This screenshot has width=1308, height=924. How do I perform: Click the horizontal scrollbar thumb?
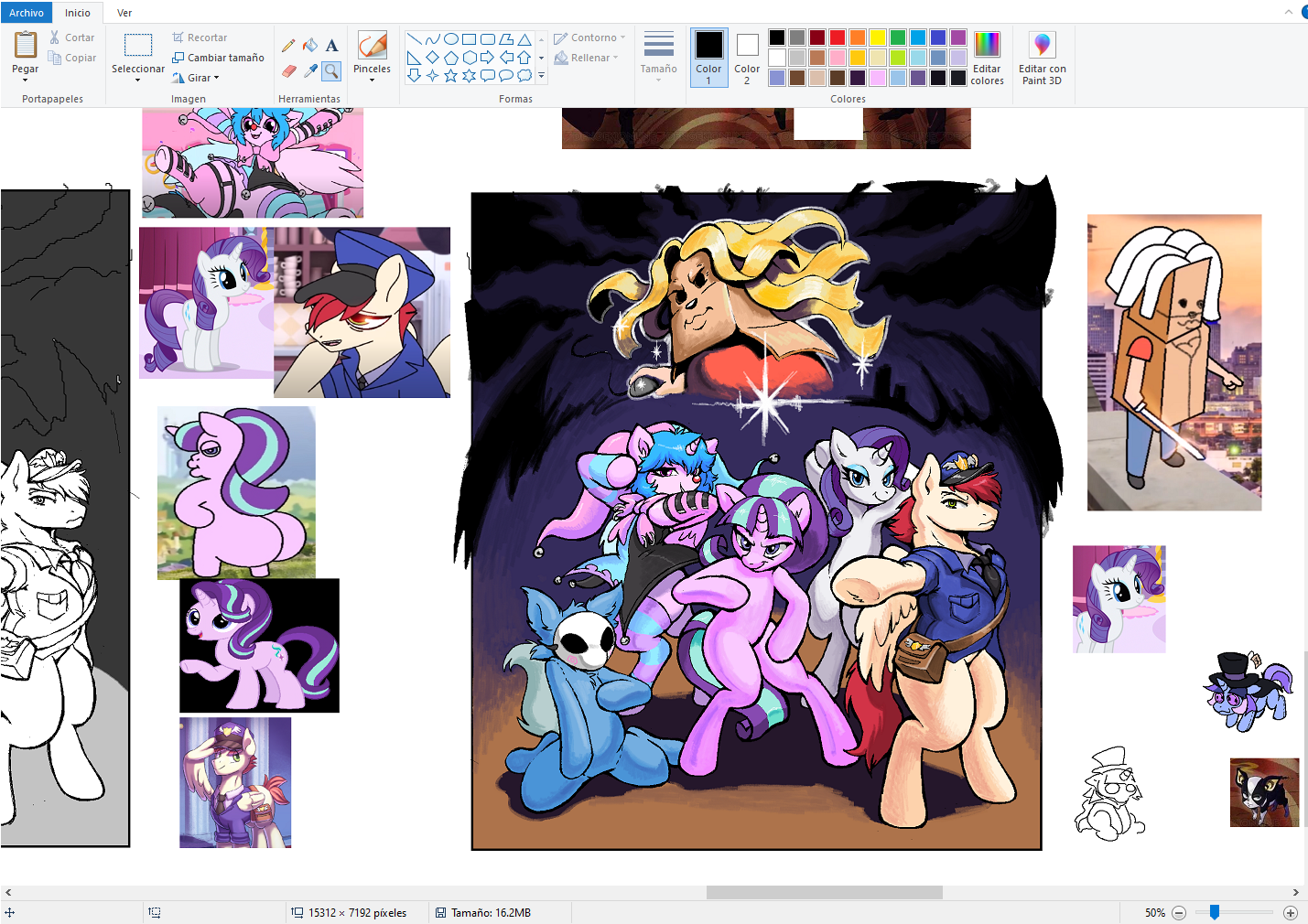pos(824,892)
